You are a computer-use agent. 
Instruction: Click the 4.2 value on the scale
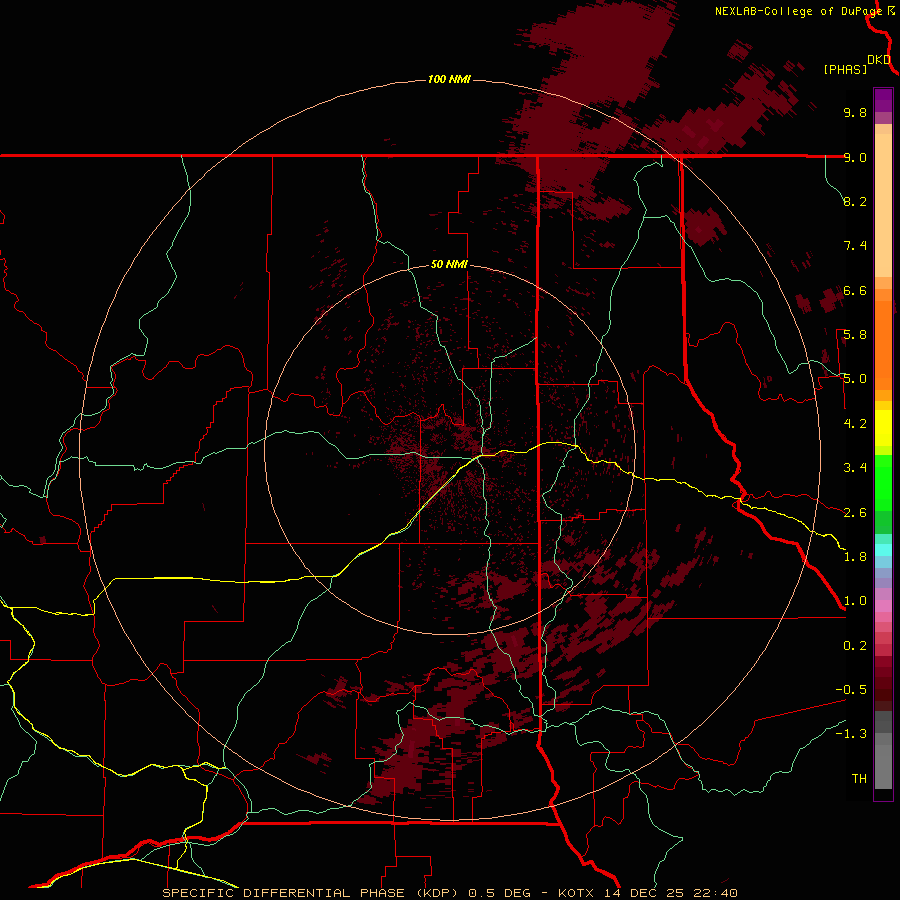[x=855, y=424]
